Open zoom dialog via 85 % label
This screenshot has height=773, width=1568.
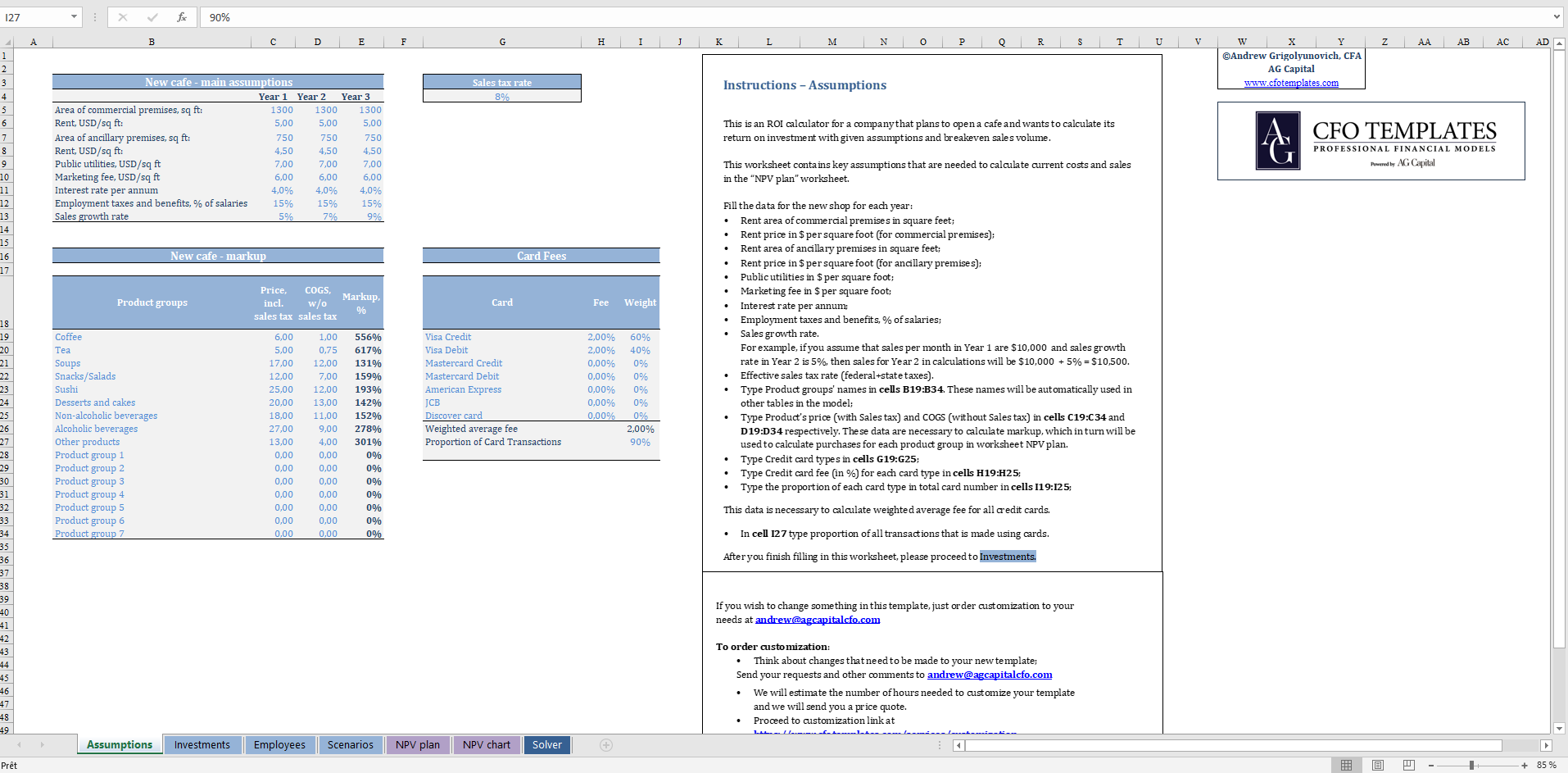[x=1547, y=765]
